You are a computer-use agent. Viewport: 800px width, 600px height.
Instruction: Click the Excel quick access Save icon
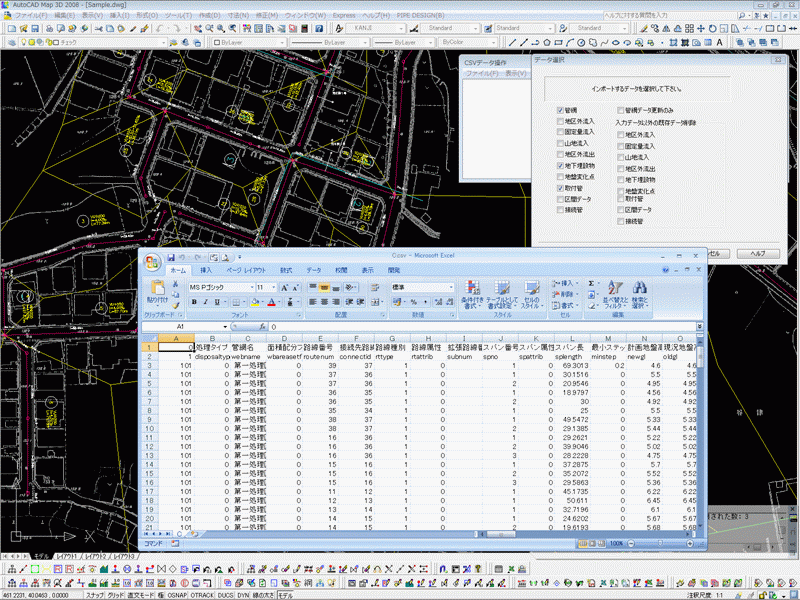tap(172, 257)
